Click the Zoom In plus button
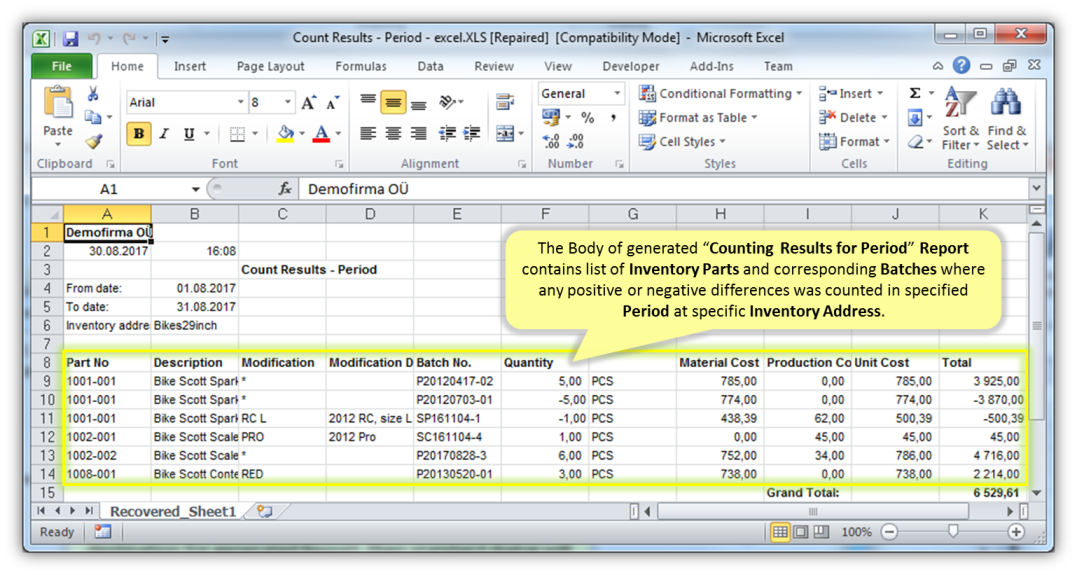Image resolution: width=1077 pixels, height=575 pixels. pyautogui.click(x=1016, y=532)
